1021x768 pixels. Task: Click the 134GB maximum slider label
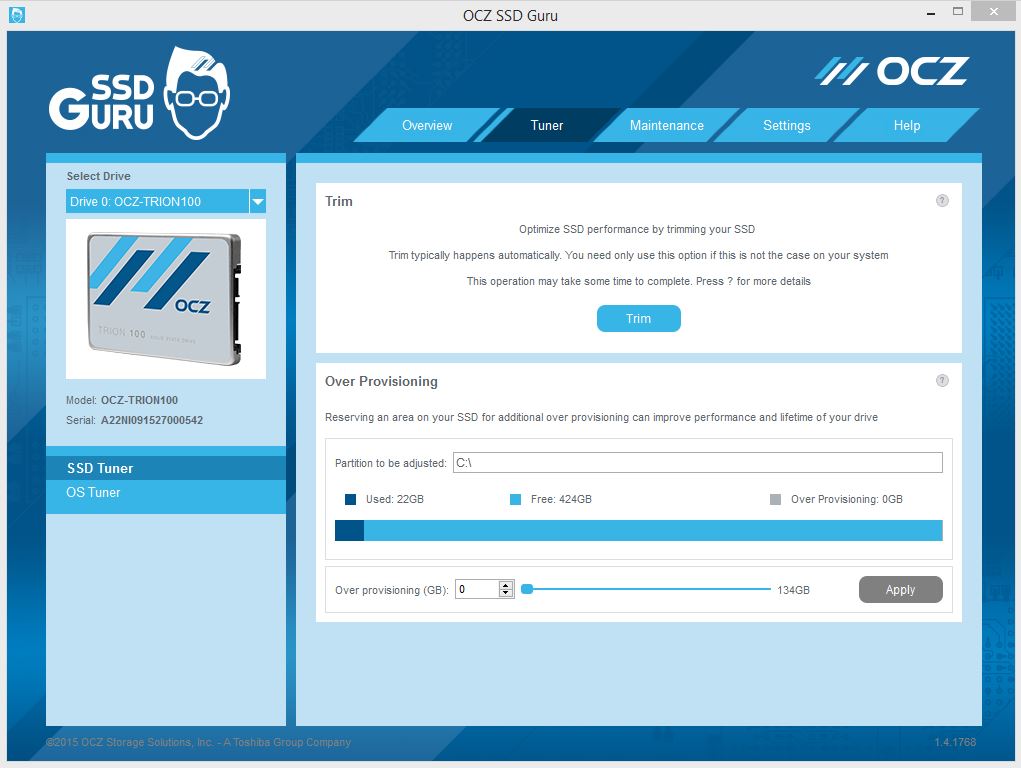[793, 590]
